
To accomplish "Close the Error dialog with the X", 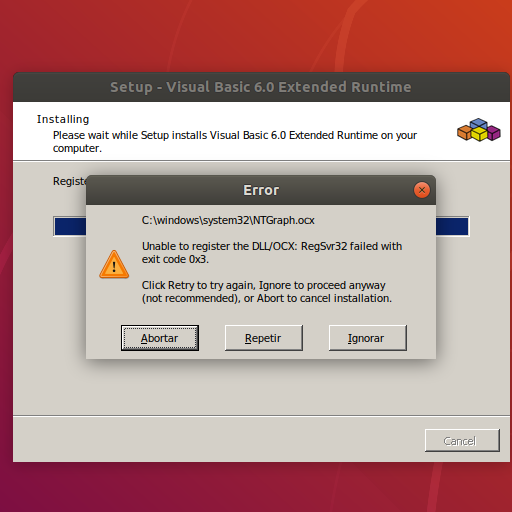I will (x=422, y=190).
